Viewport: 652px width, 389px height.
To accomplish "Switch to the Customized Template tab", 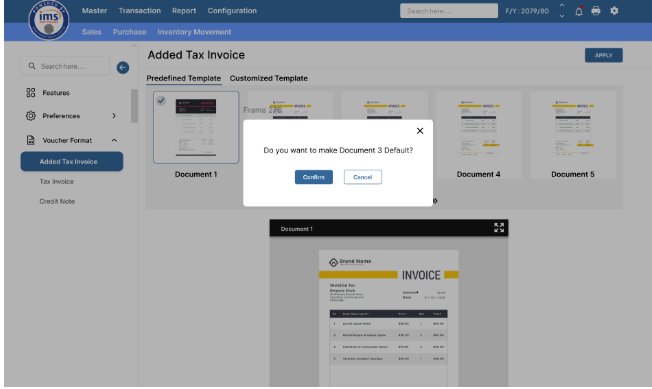I will (x=269, y=78).
